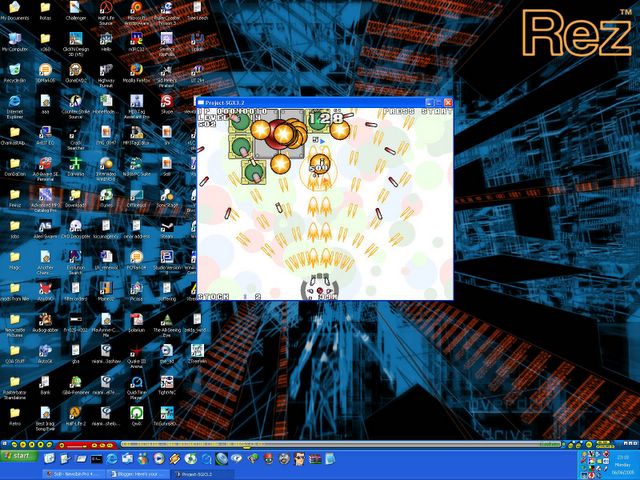Image resolution: width=640 pixels, height=480 pixels.
Task: Click the Windows Start button
Action: point(19,456)
